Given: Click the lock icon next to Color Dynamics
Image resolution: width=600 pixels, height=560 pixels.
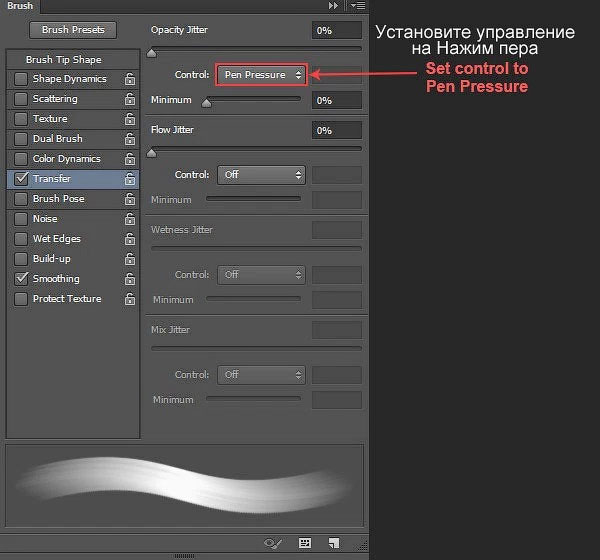Looking at the screenshot, I should click(130, 158).
